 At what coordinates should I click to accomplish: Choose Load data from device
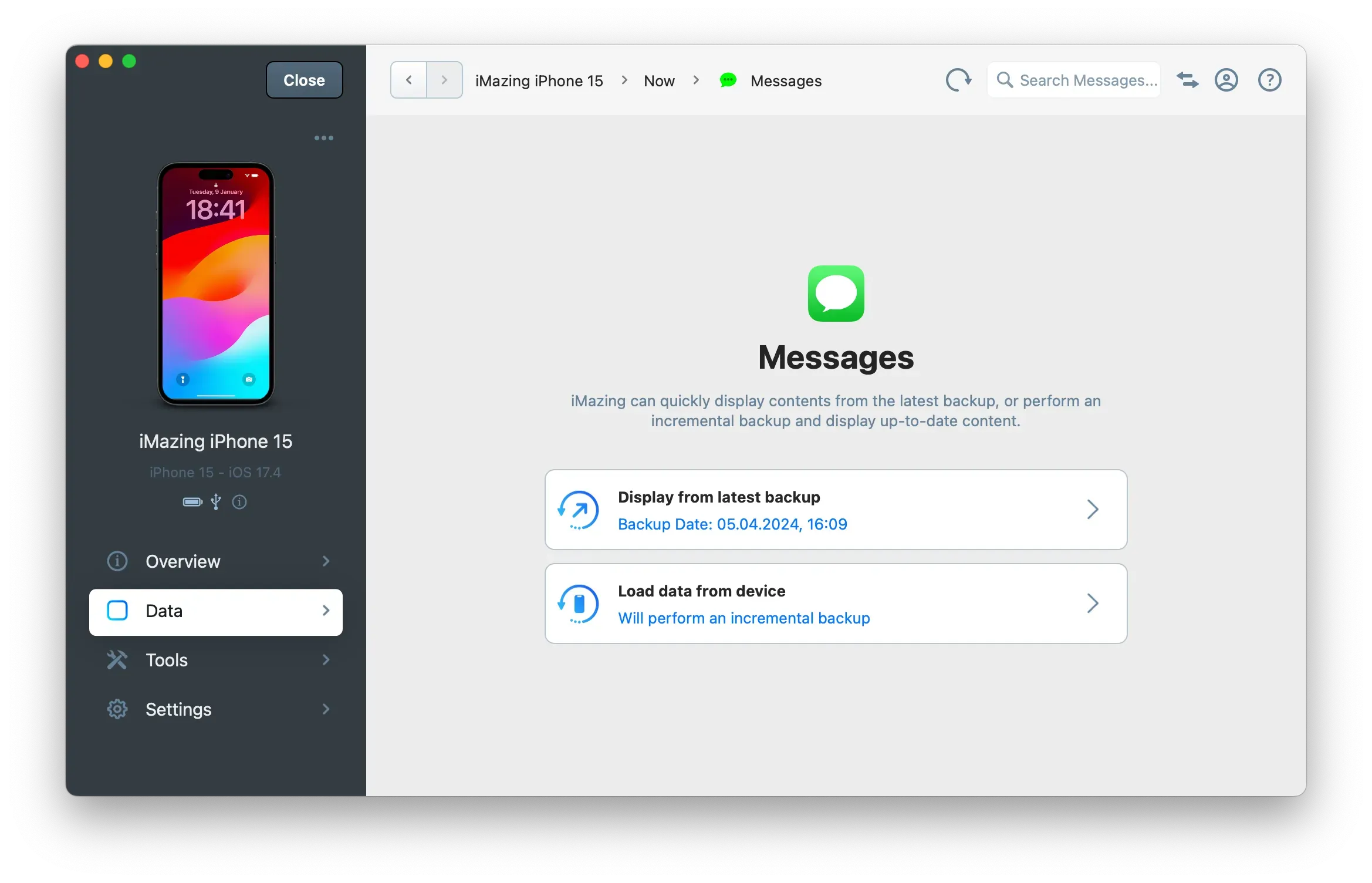point(836,604)
